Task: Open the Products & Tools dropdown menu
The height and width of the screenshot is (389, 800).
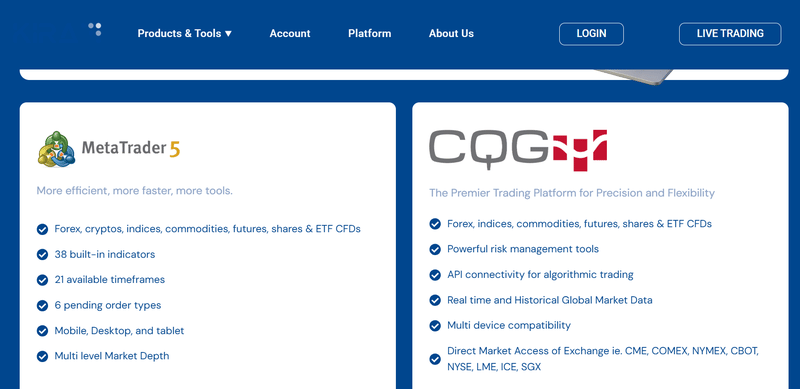Action: [185, 34]
